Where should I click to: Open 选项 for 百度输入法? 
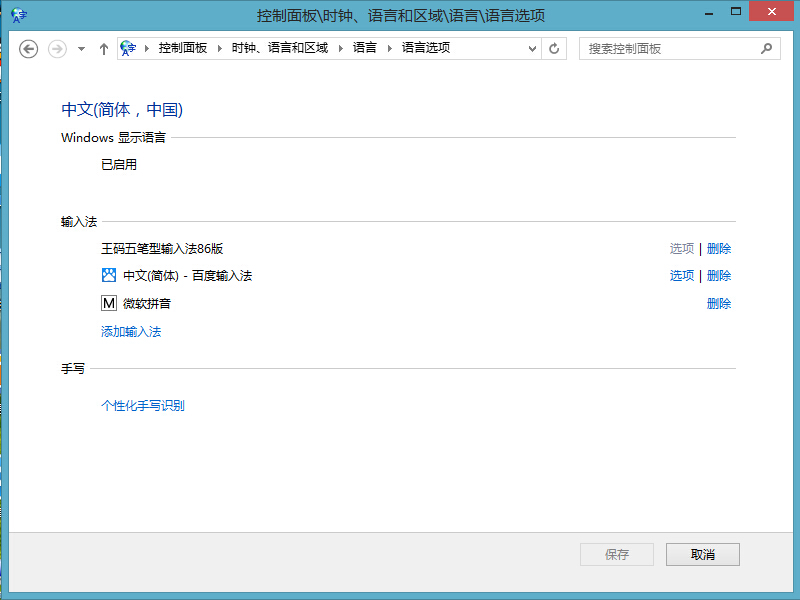(x=681, y=276)
